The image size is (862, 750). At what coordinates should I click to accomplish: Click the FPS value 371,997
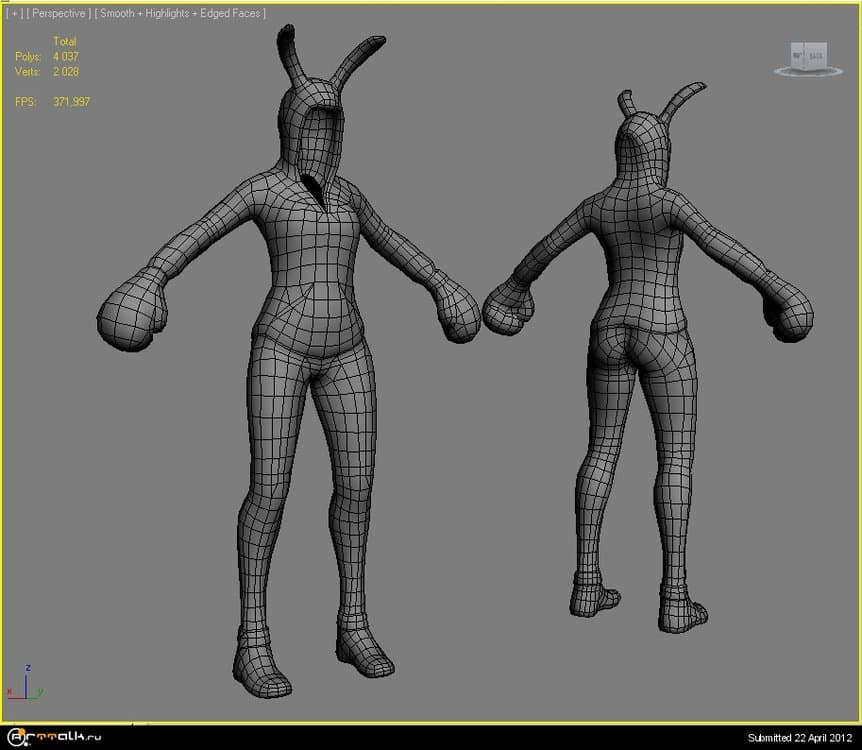pyautogui.click(x=71, y=102)
